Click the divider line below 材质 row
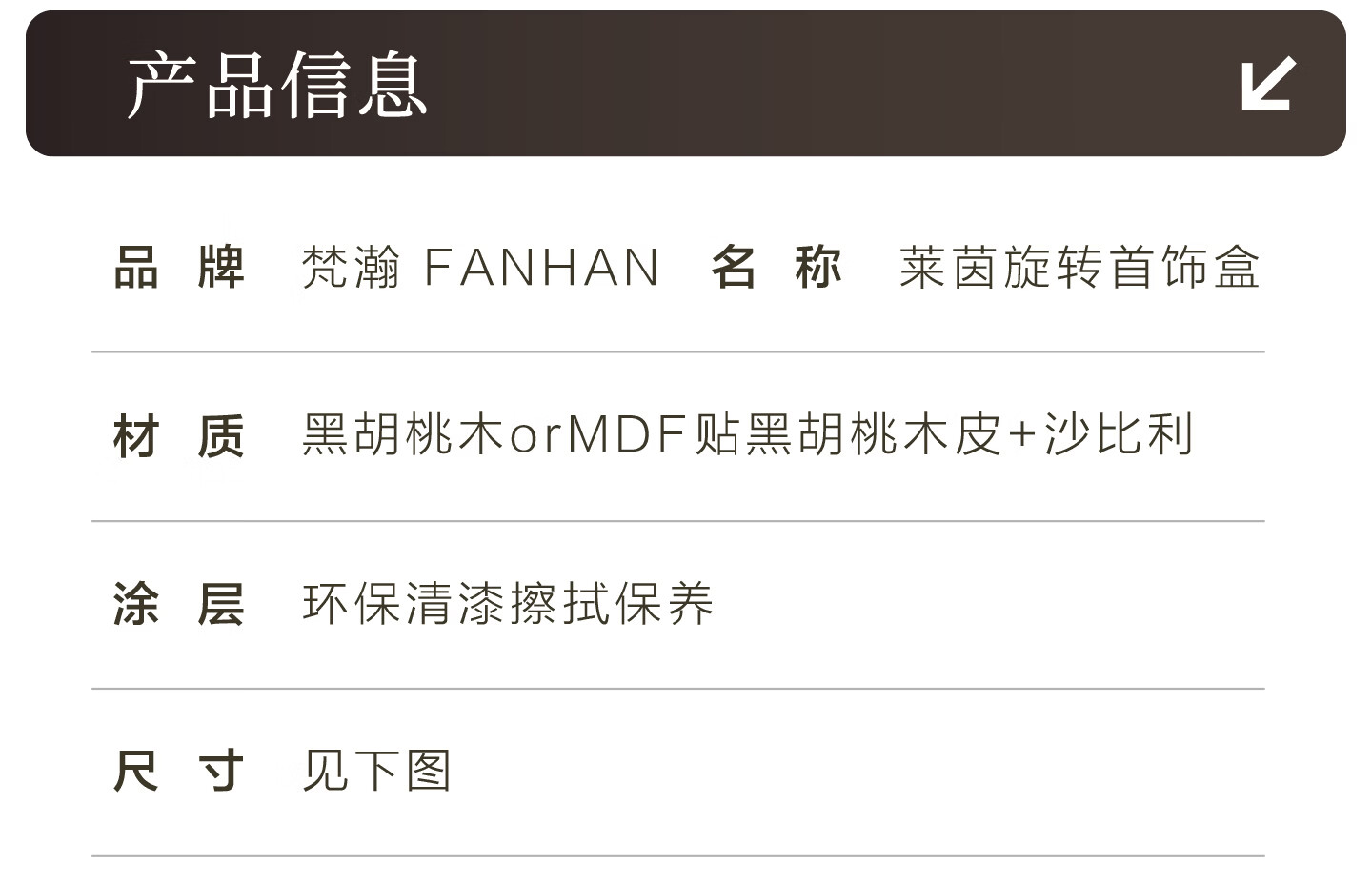Screen dimensions: 1372x883 677,521
